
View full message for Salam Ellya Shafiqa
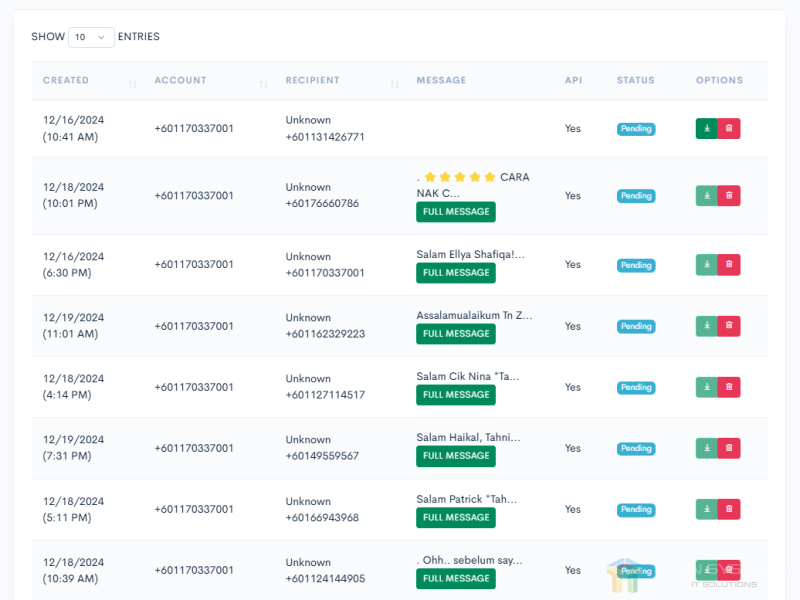(456, 272)
